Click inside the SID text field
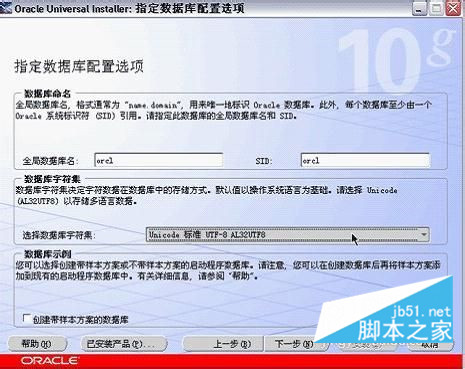This screenshot has height=369, width=465. [x=365, y=160]
